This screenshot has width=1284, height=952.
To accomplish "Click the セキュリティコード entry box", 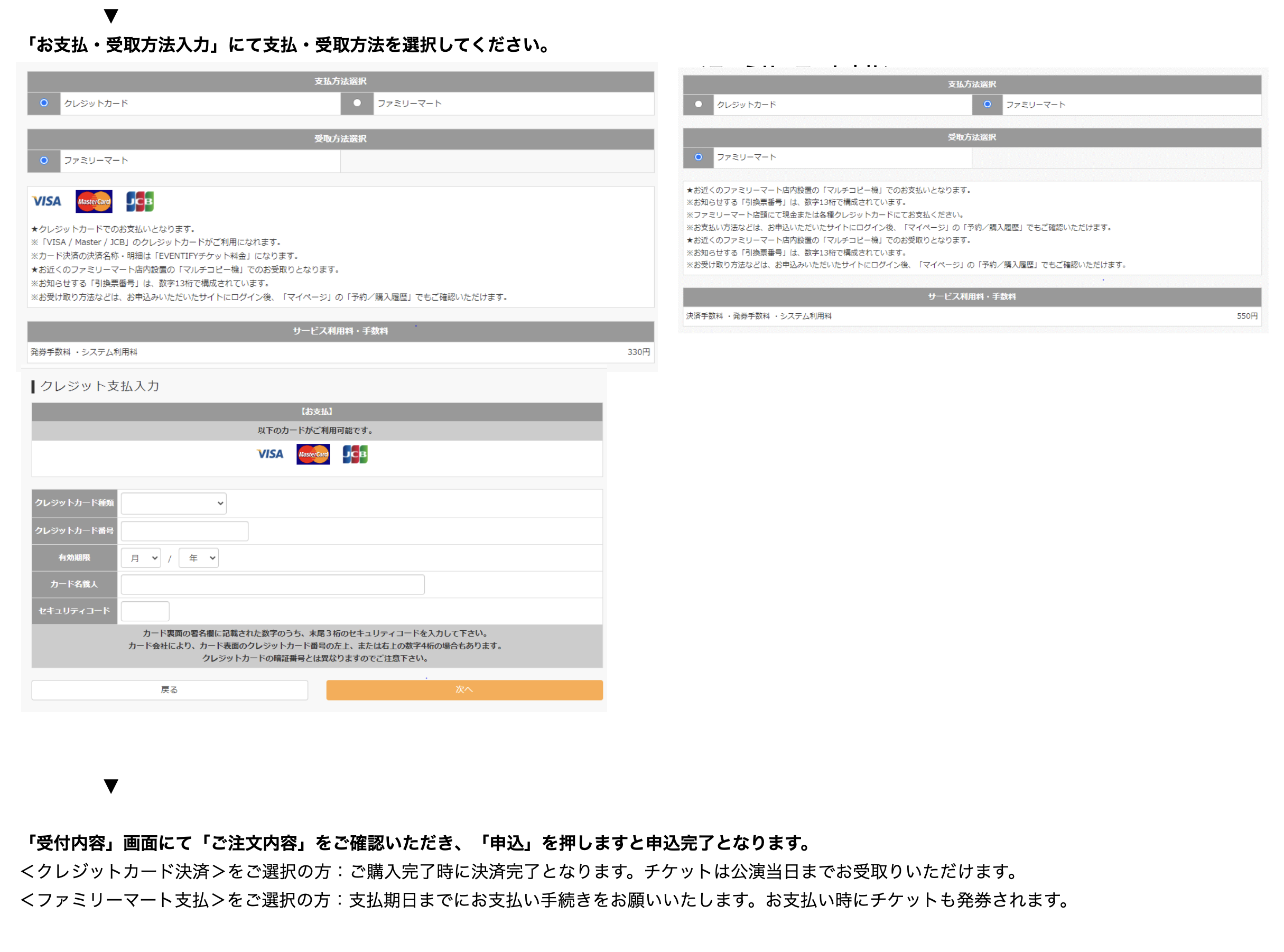I will coord(145,610).
